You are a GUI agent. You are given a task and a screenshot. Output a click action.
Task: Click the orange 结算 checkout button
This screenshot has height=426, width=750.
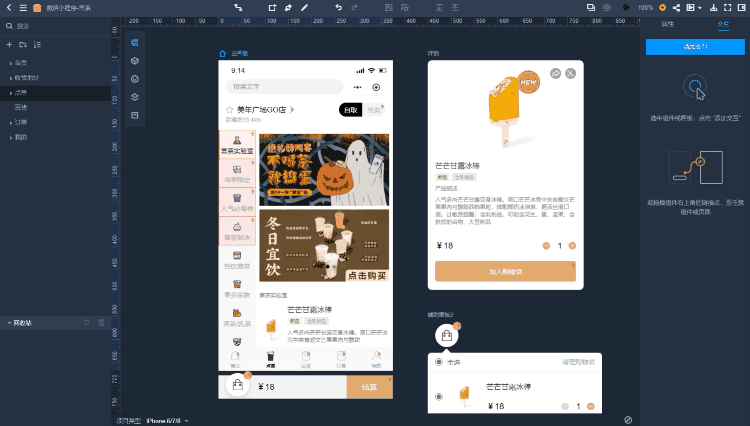[x=369, y=387]
